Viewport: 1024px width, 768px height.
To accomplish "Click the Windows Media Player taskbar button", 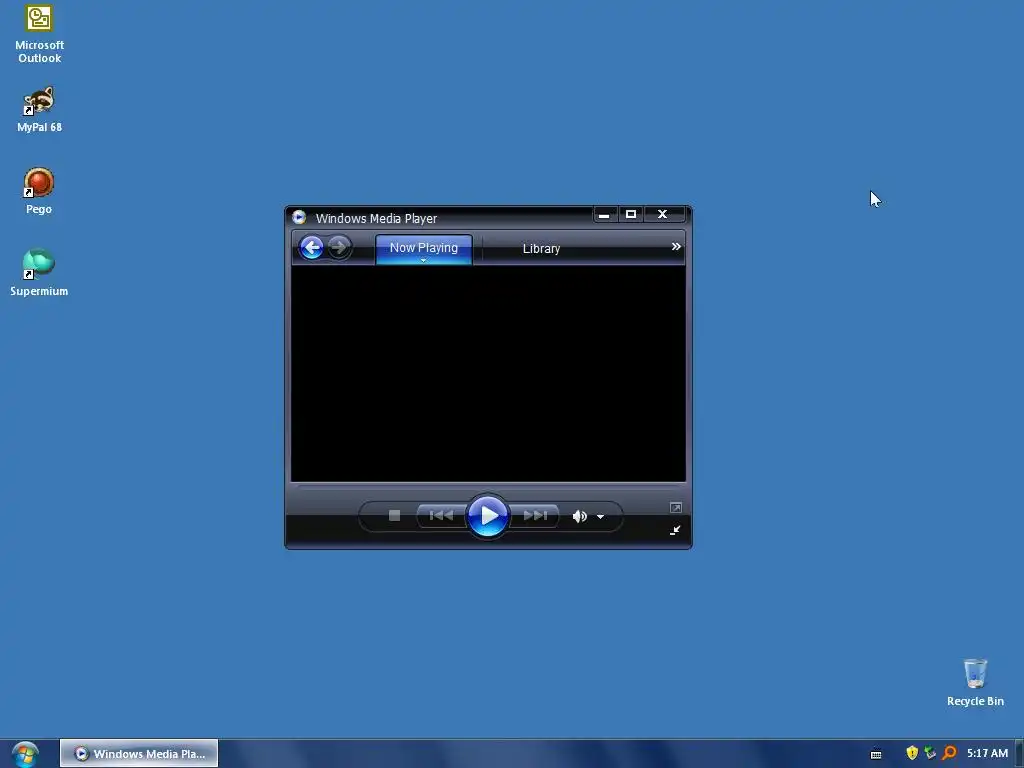I will [x=139, y=754].
